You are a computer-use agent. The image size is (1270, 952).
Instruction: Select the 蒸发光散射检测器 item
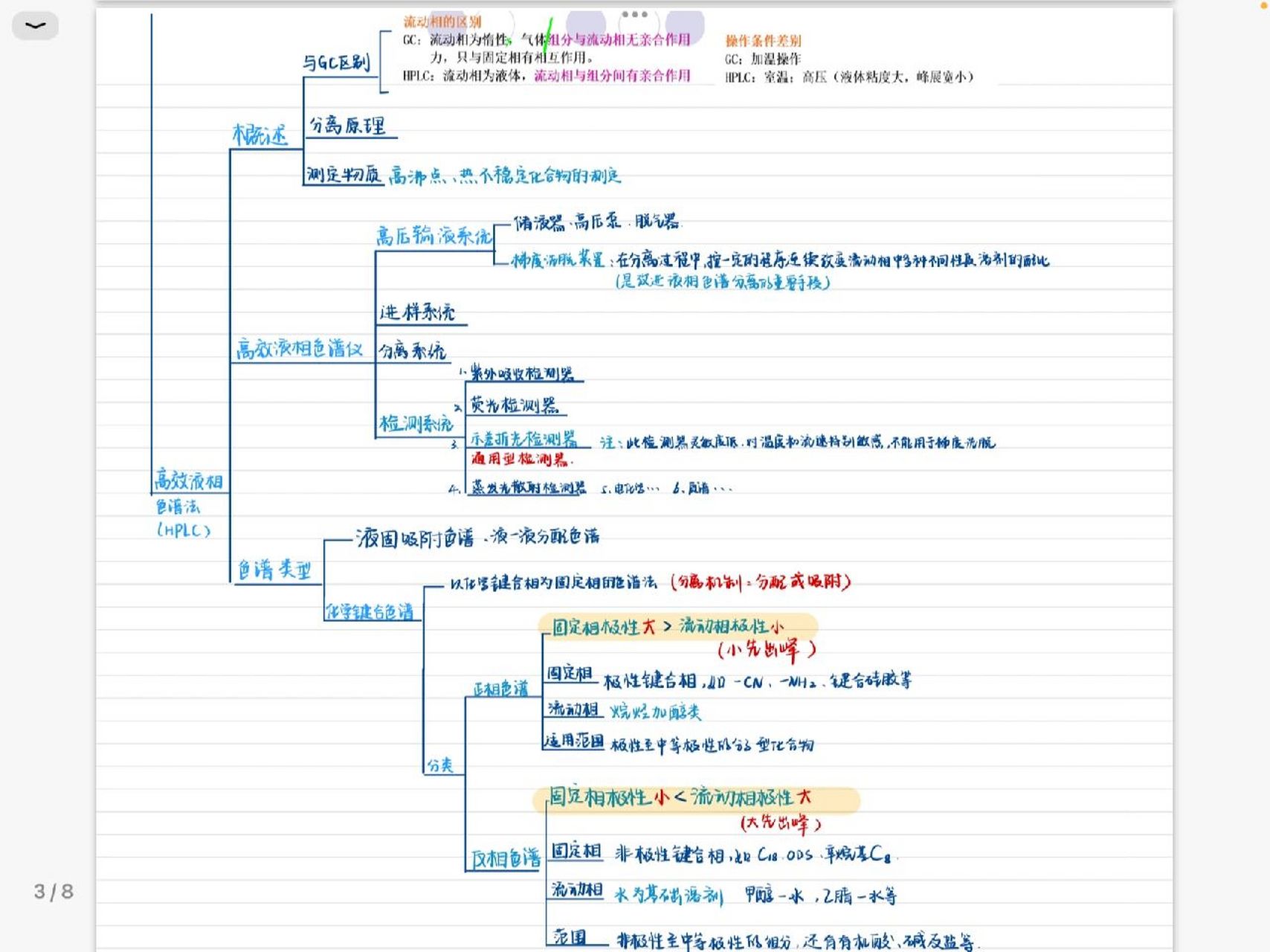coord(529,487)
